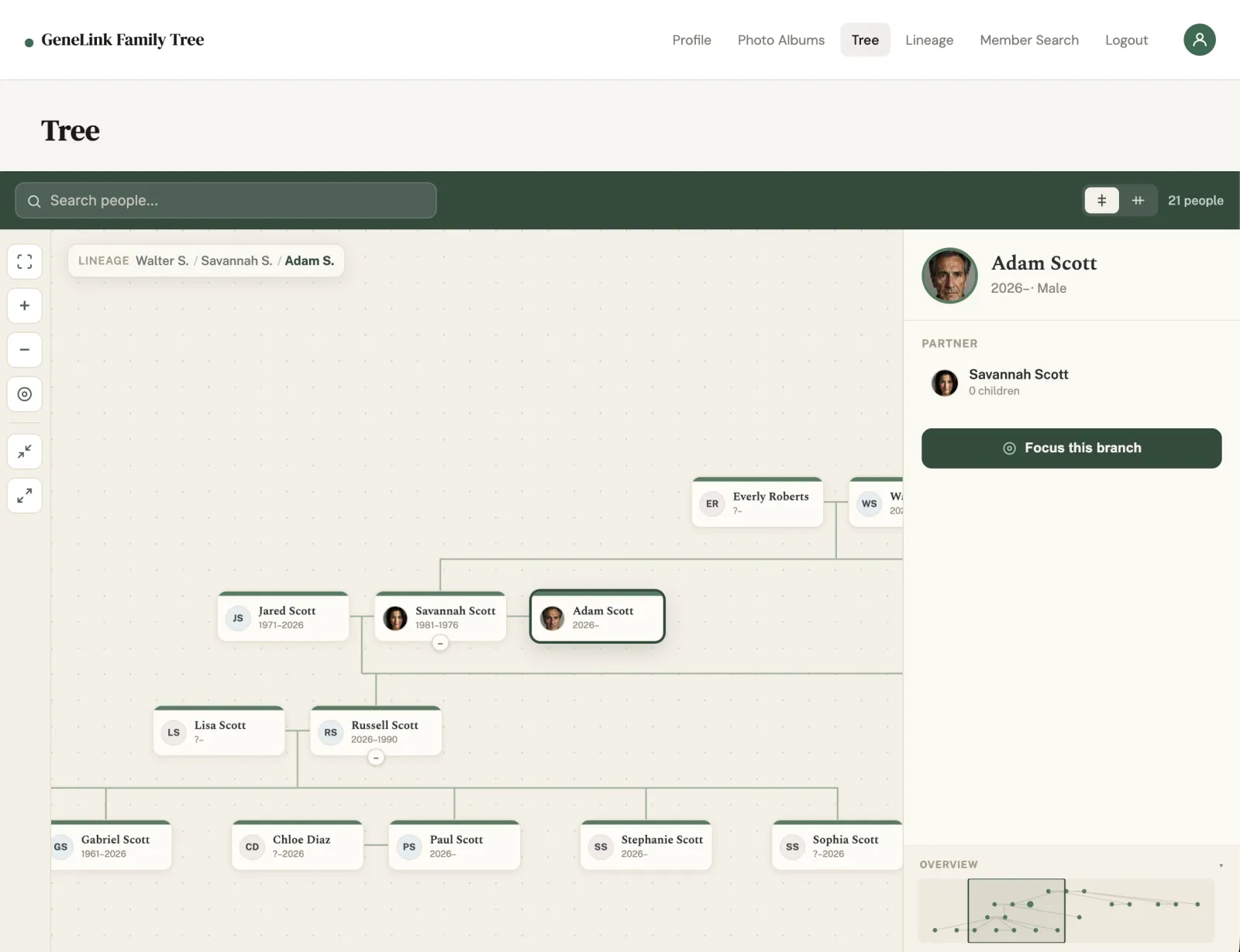Image resolution: width=1240 pixels, height=952 pixels.
Task: Open partner Savannah Scott in side panel
Action: coord(1071,382)
